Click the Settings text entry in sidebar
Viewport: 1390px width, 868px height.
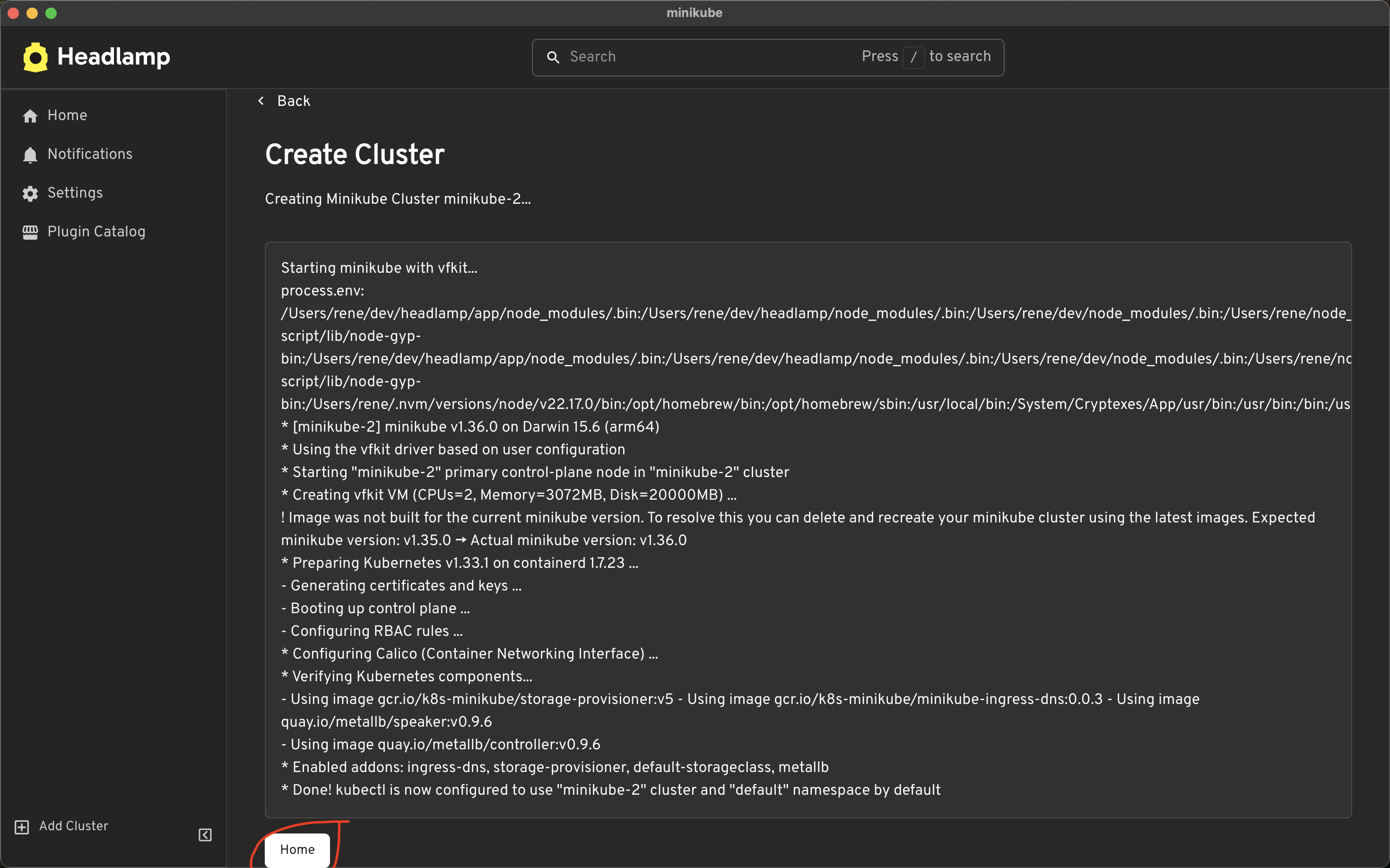click(75, 193)
